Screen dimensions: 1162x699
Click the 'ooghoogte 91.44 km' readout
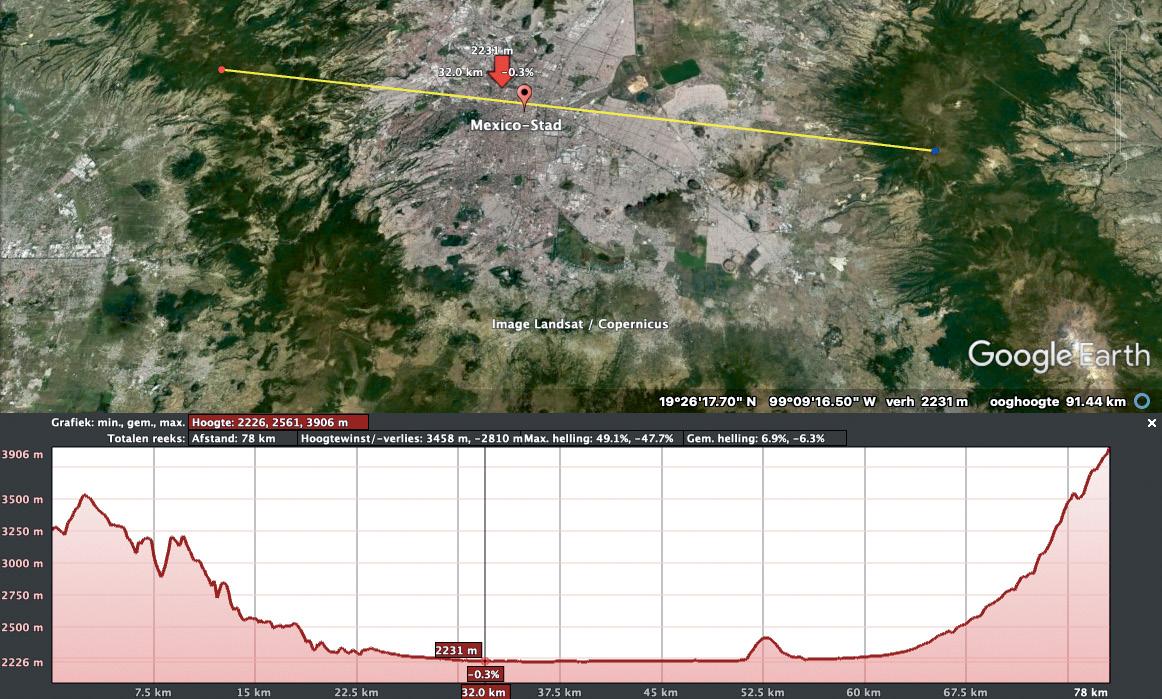[1058, 401]
